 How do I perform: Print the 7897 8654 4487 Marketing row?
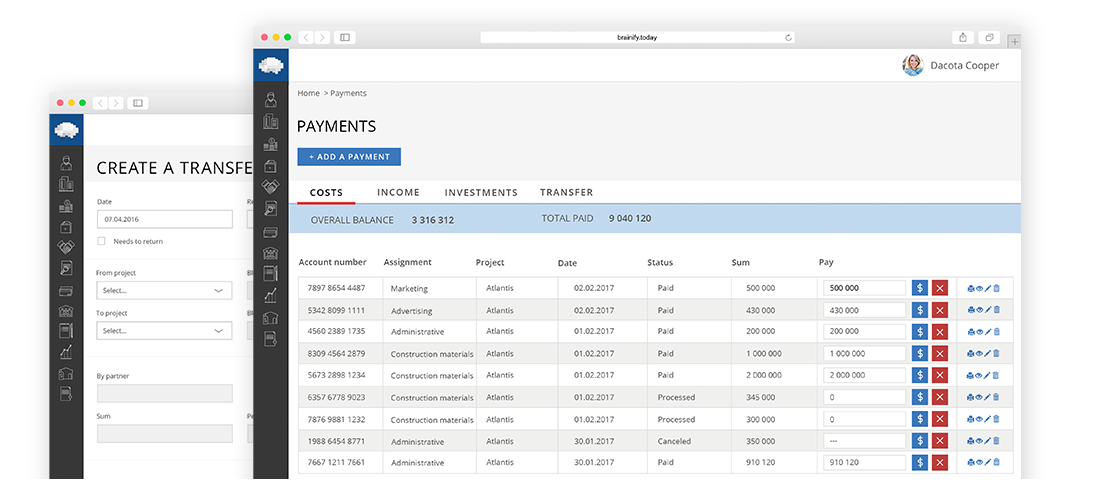[971, 288]
